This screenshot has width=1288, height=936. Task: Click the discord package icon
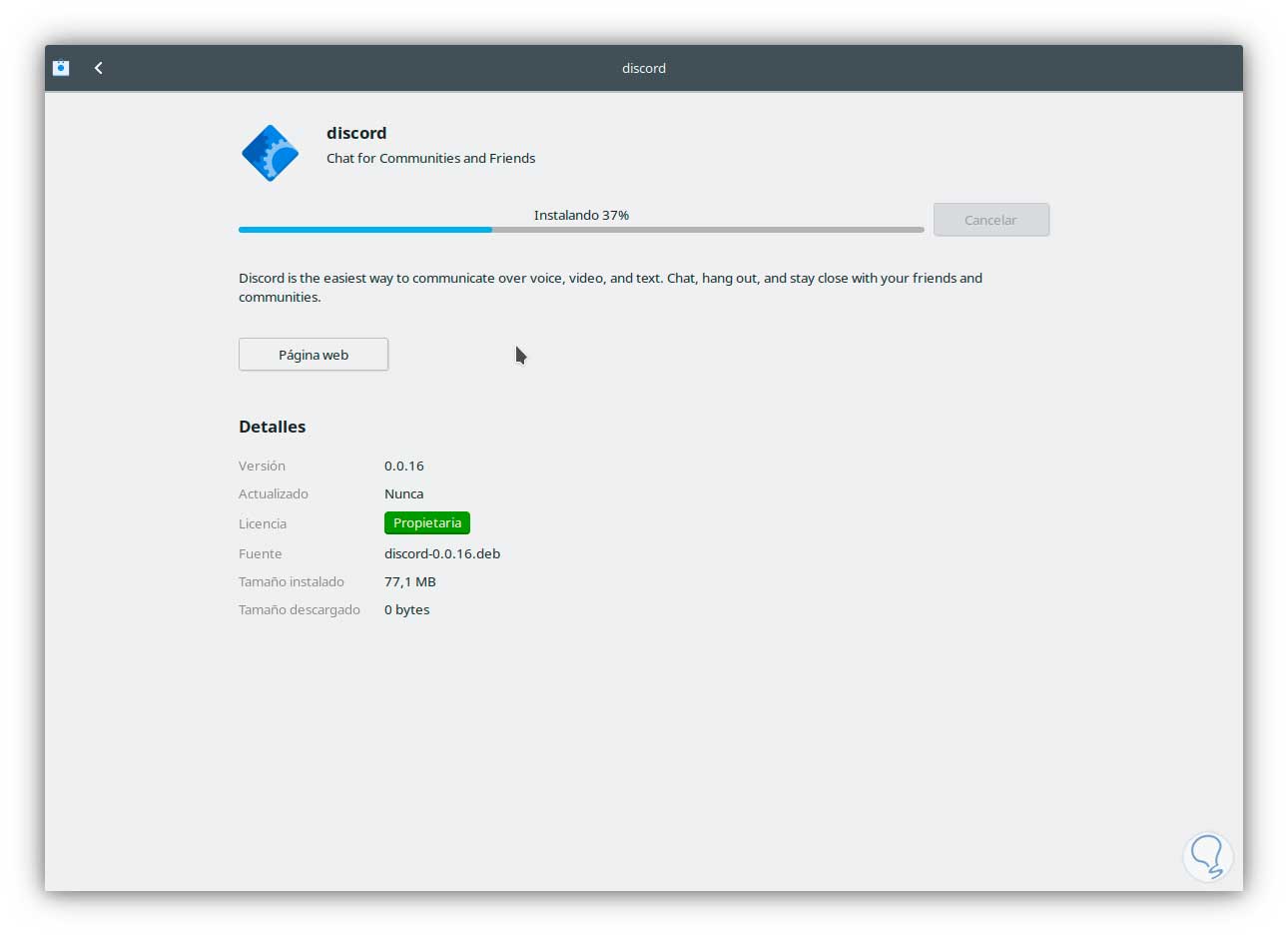[270, 153]
